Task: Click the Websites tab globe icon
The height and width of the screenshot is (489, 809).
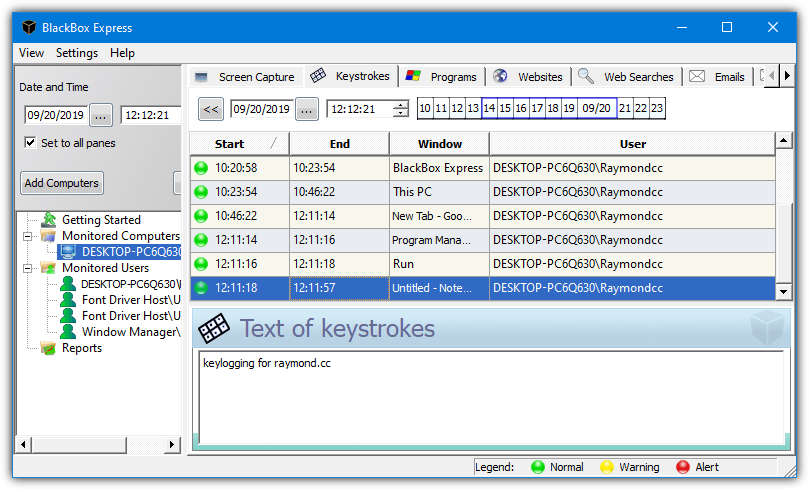Action: point(500,76)
